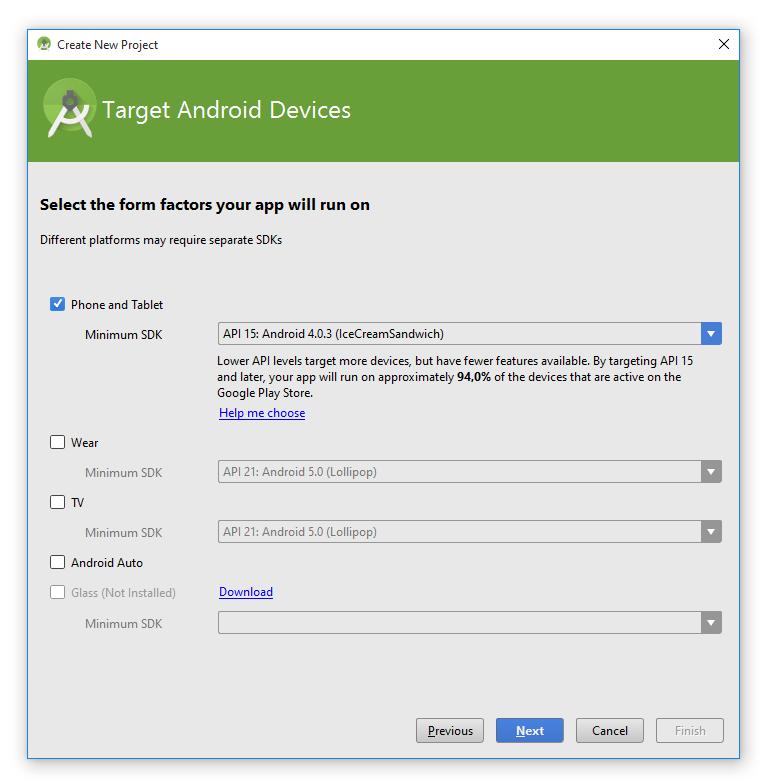Open Phone and Tablet Minimum SDK dropdown arrow
This screenshot has height=782, width=764.
click(x=711, y=334)
